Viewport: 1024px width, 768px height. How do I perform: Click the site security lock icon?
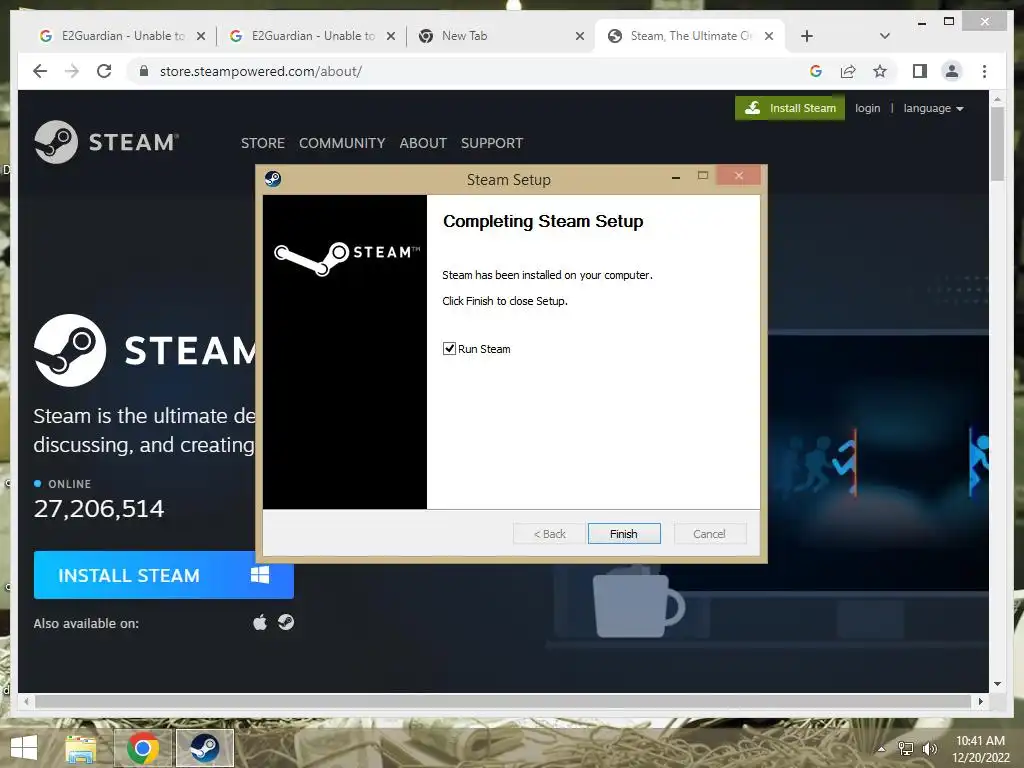[x=144, y=71]
